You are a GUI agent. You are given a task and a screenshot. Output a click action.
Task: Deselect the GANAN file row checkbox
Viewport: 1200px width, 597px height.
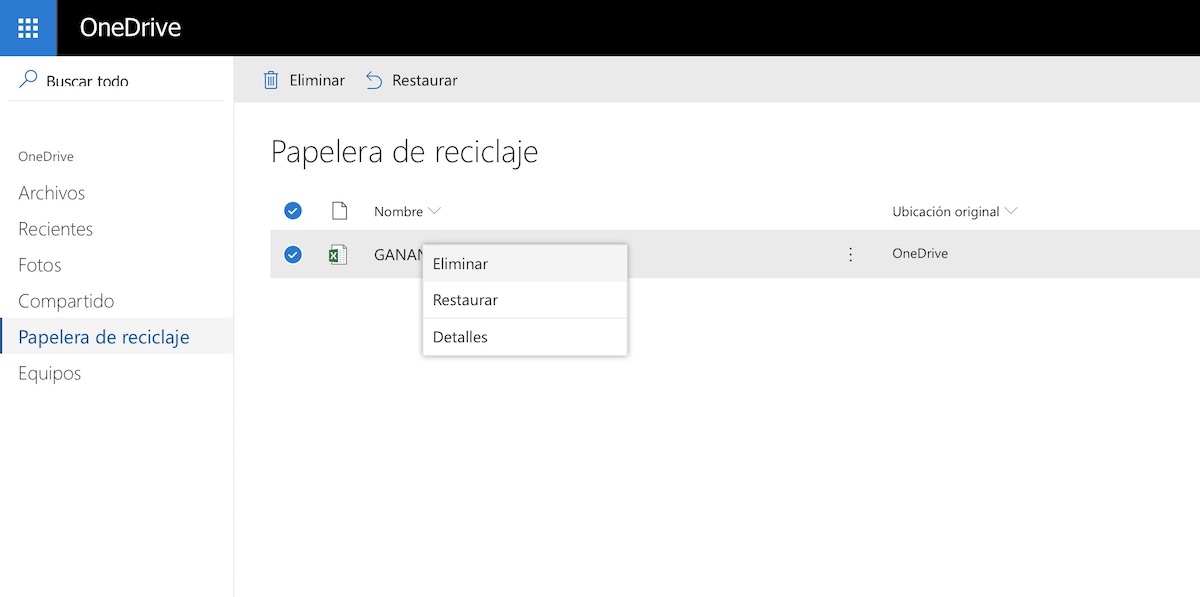[x=293, y=254]
